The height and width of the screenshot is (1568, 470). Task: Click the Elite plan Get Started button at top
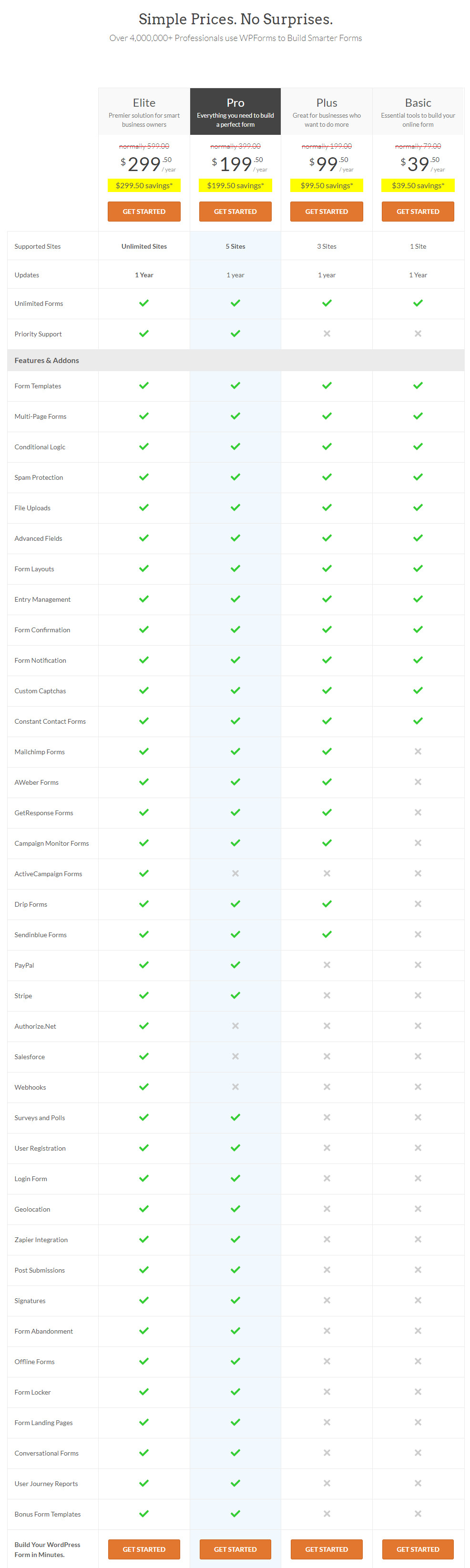(x=143, y=211)
